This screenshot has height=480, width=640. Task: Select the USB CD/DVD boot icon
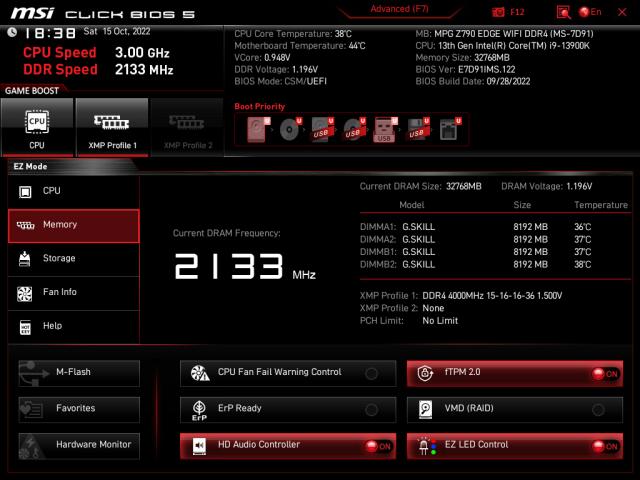click(354, 129)
